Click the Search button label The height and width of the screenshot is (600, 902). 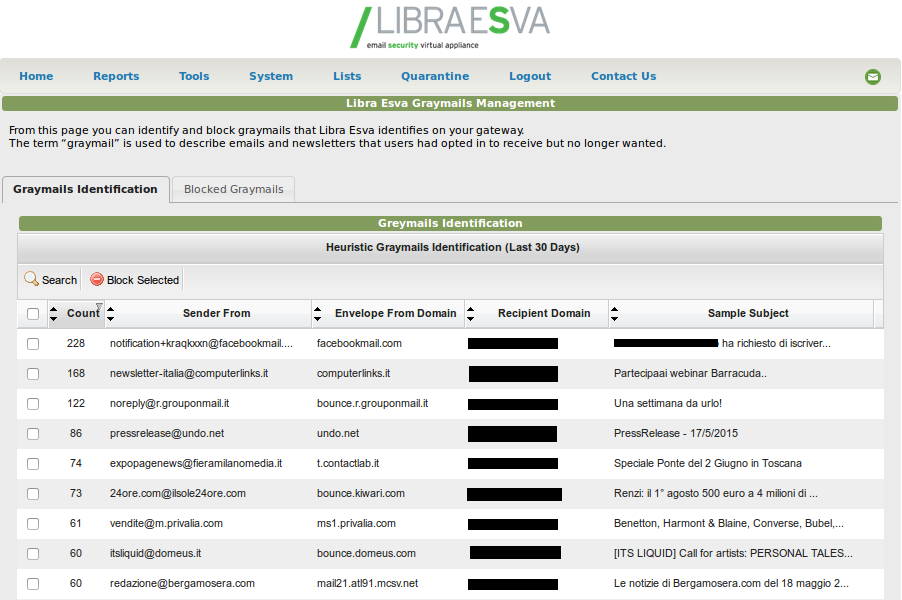(x=59, y=280)
